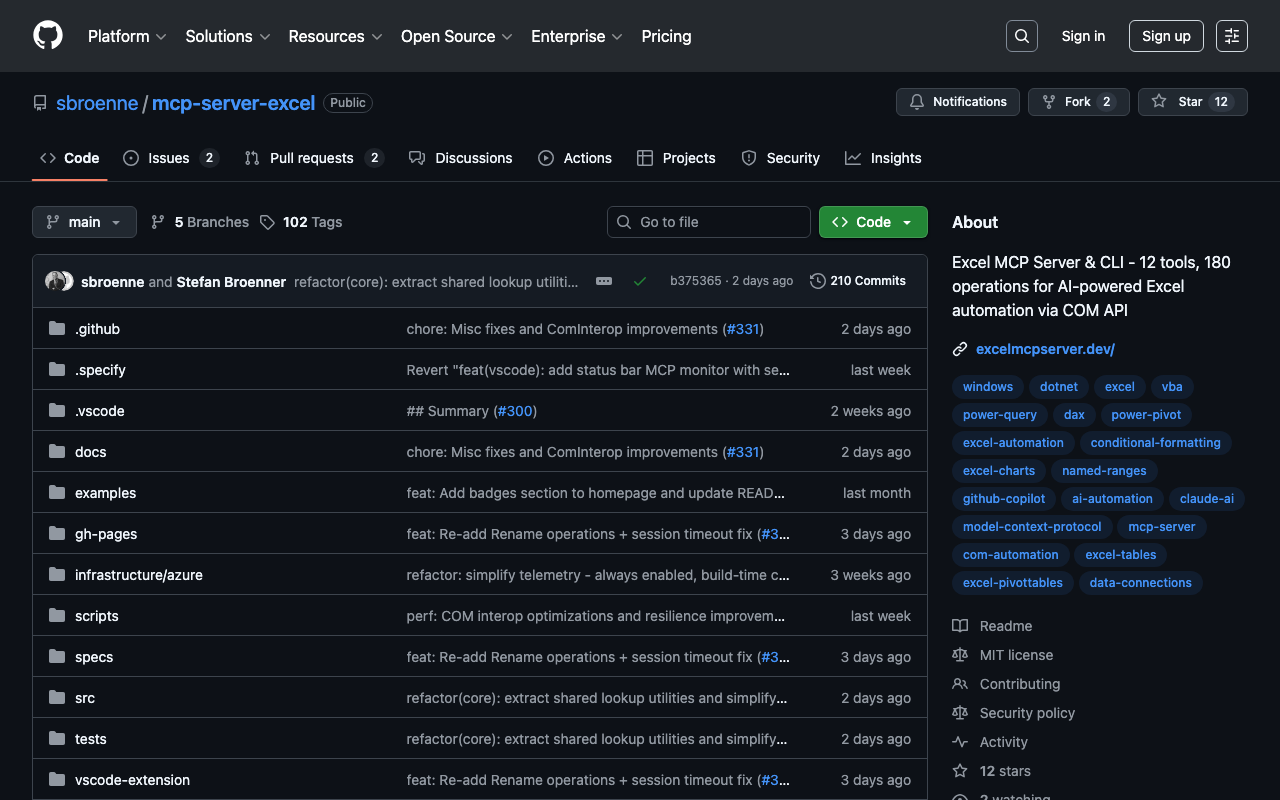The image size is (1280, 800).
Task: Click the GitHub logo icon
Action: coord(48,36)
